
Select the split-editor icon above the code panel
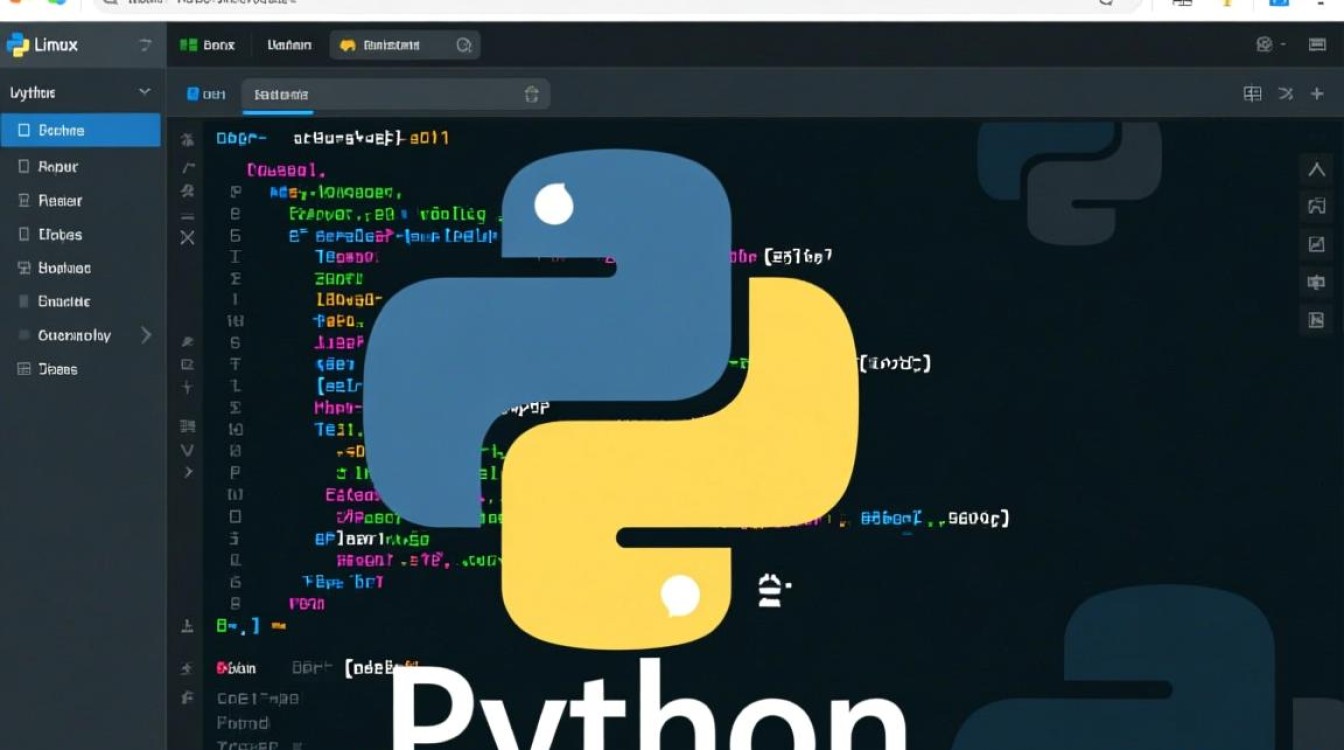coord(1251,93)
